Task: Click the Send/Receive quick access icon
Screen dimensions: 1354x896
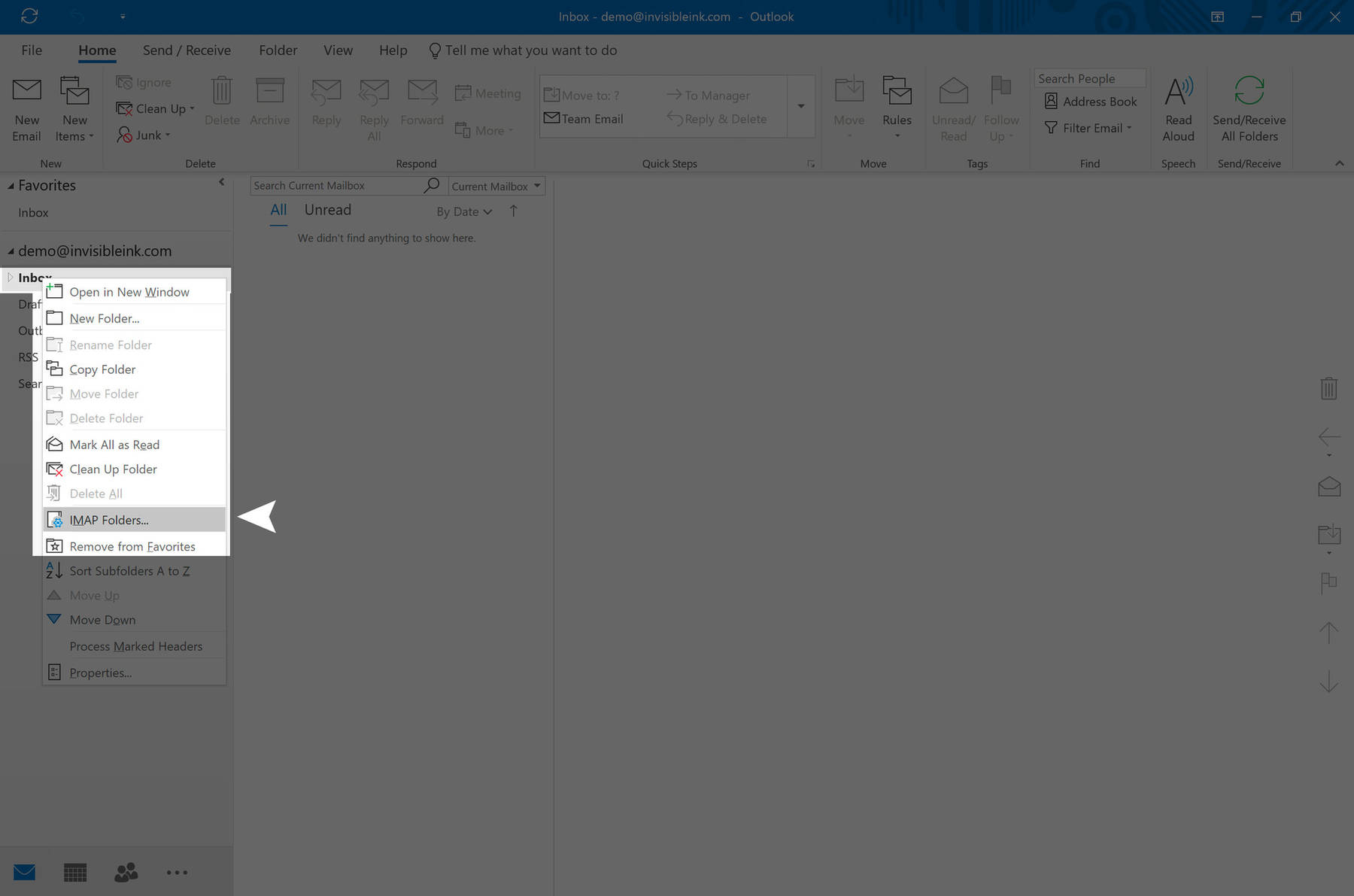Action: [x=29, y=16]
